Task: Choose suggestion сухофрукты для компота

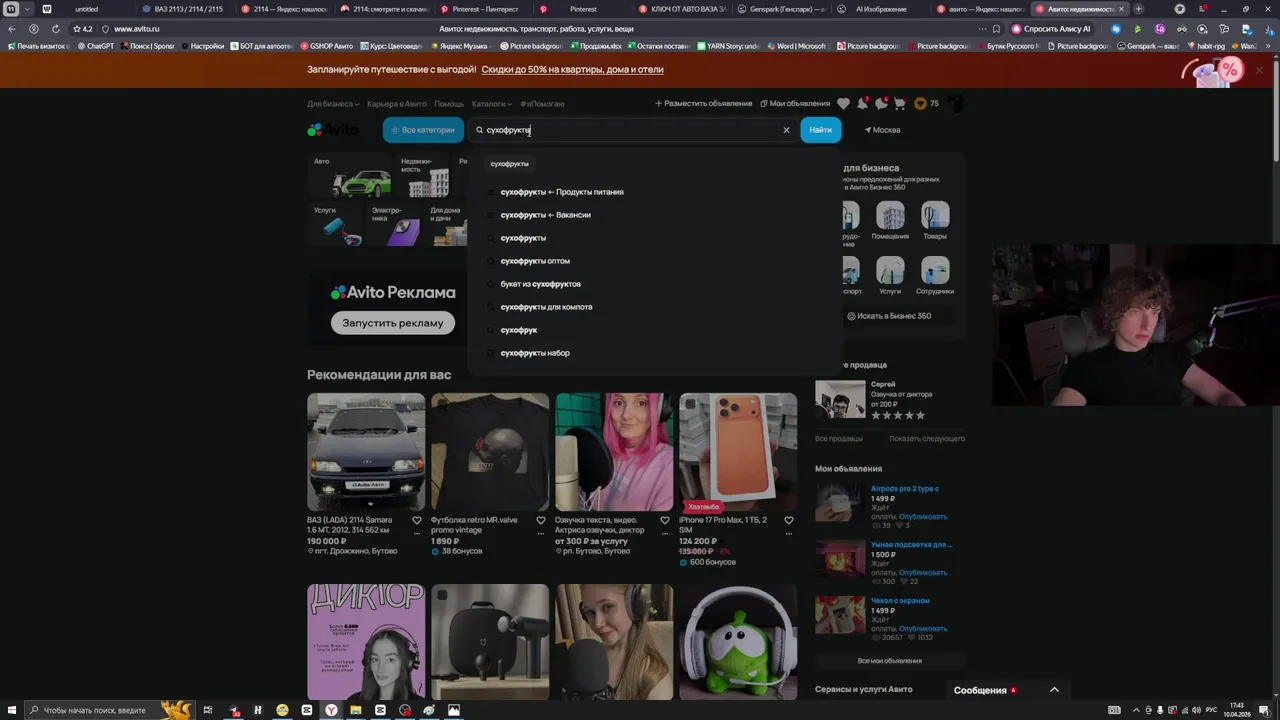Action: [x=547, y=307]
